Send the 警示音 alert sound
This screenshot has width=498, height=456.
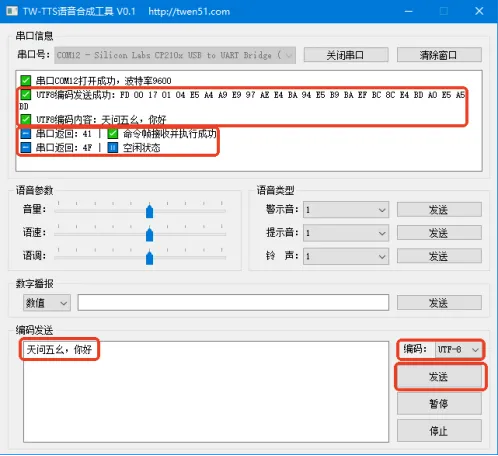439,210
